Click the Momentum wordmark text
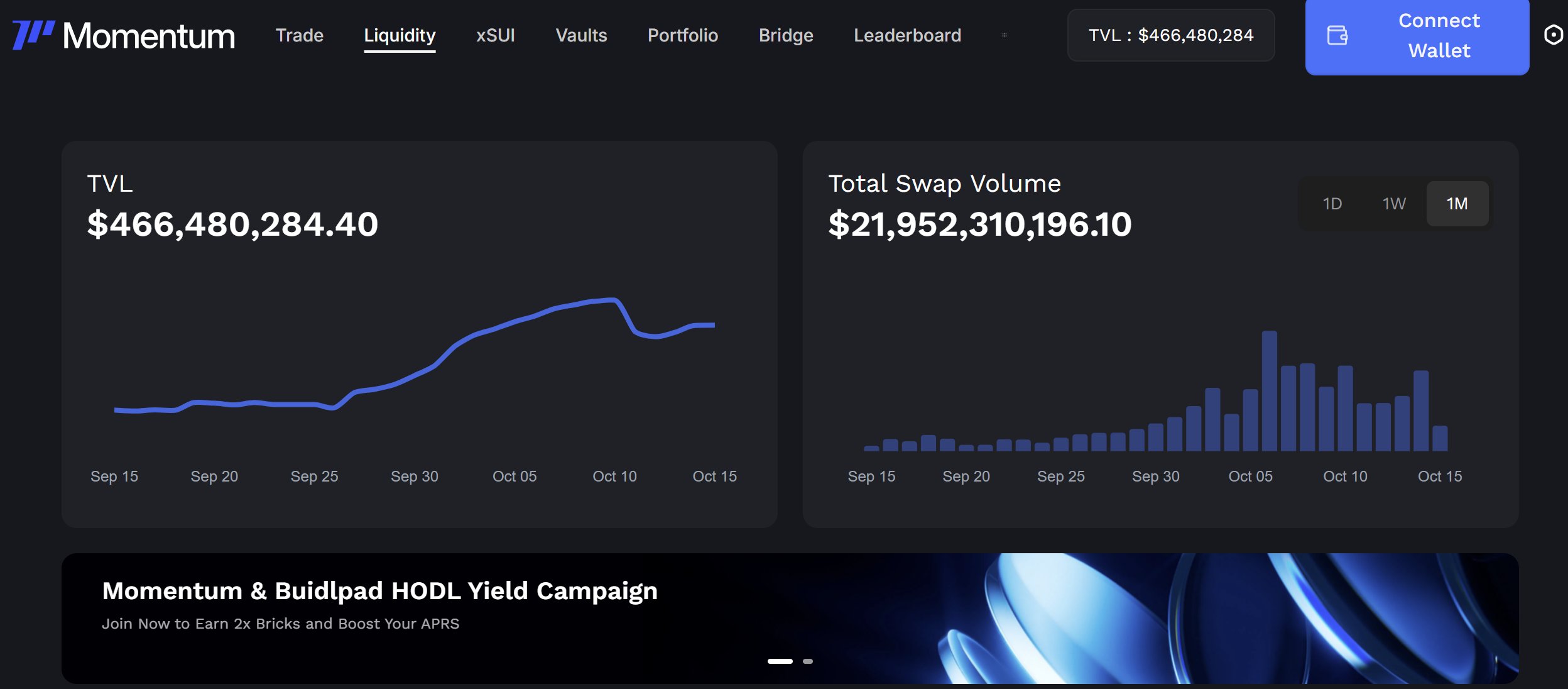 149,36
